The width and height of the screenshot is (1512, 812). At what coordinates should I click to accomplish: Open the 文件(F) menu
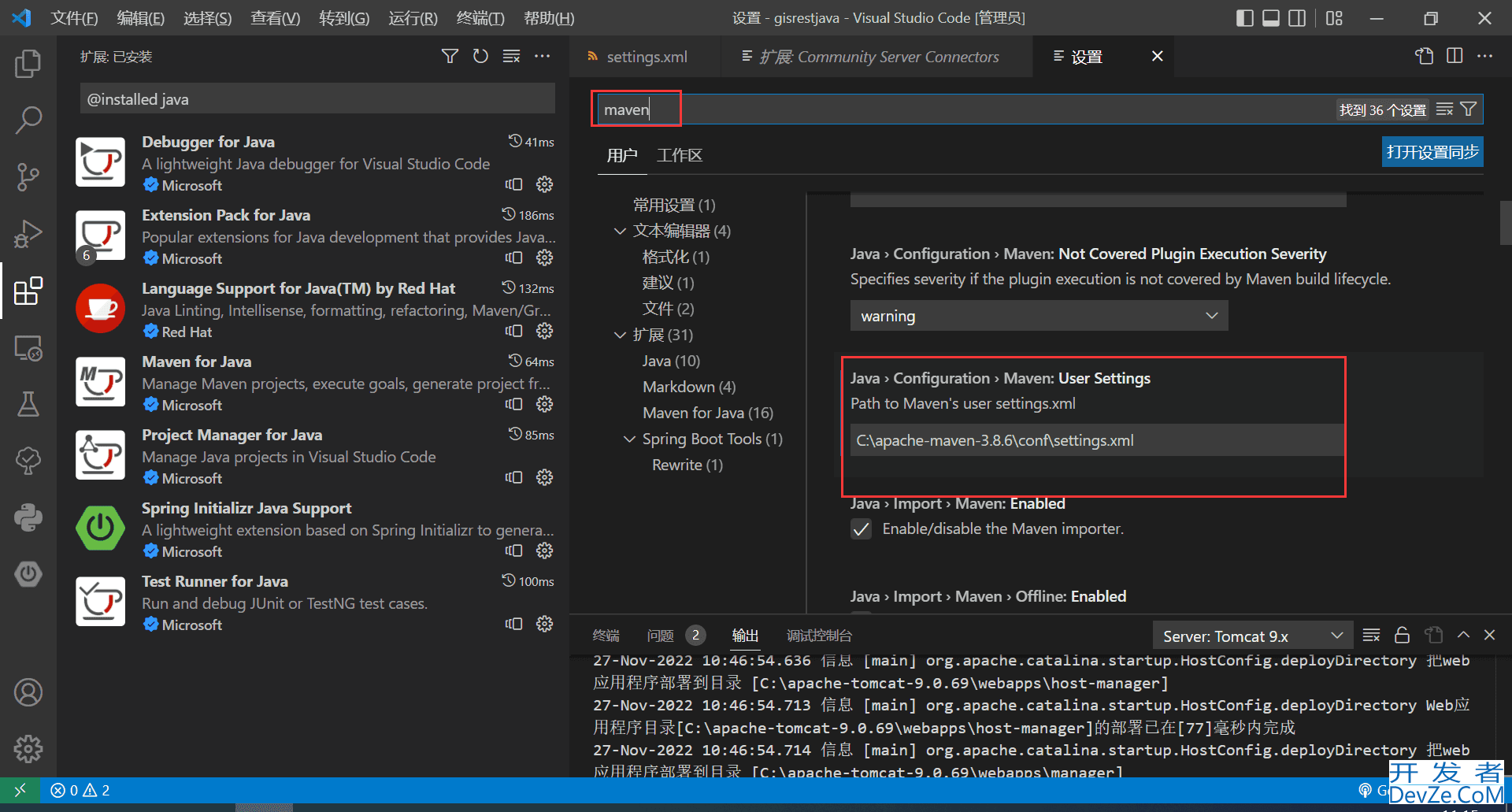(x=74, y=18)
